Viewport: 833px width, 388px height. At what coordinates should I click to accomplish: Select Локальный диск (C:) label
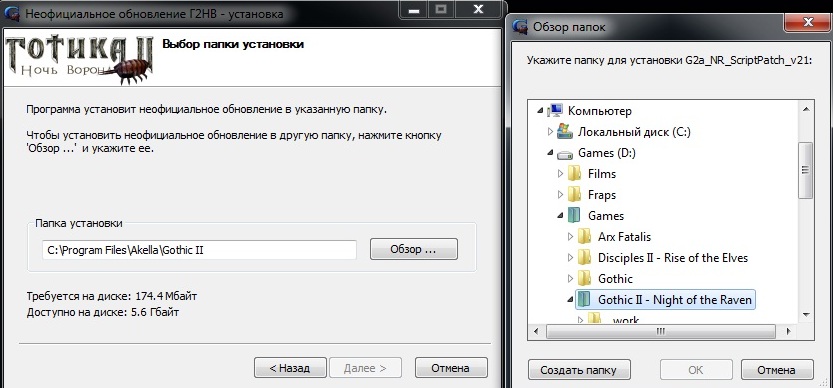click(x=634, y=132)
